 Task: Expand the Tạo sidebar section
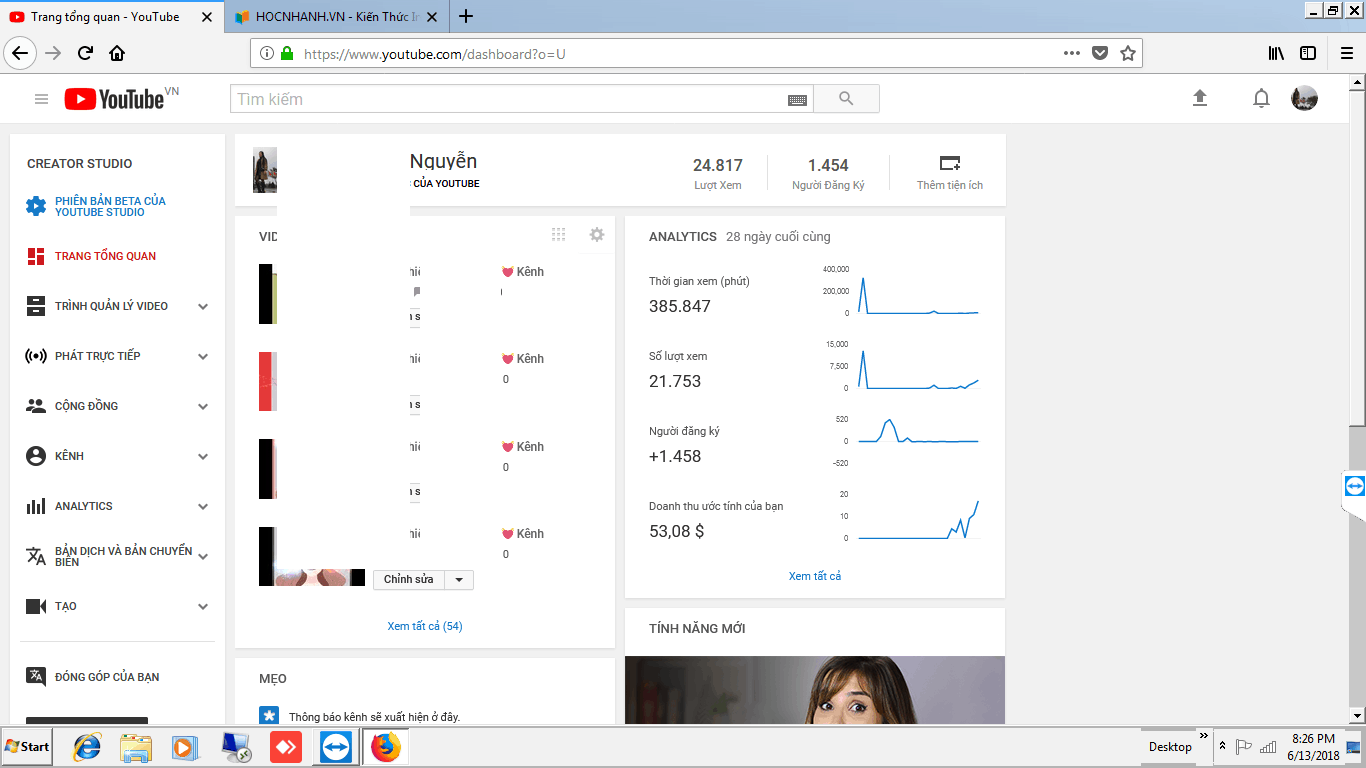point(203,606)
